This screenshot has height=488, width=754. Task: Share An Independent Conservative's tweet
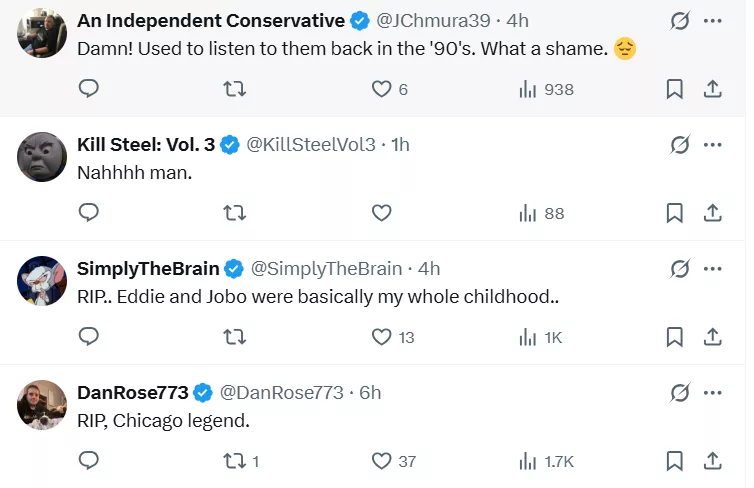(713, 89)
